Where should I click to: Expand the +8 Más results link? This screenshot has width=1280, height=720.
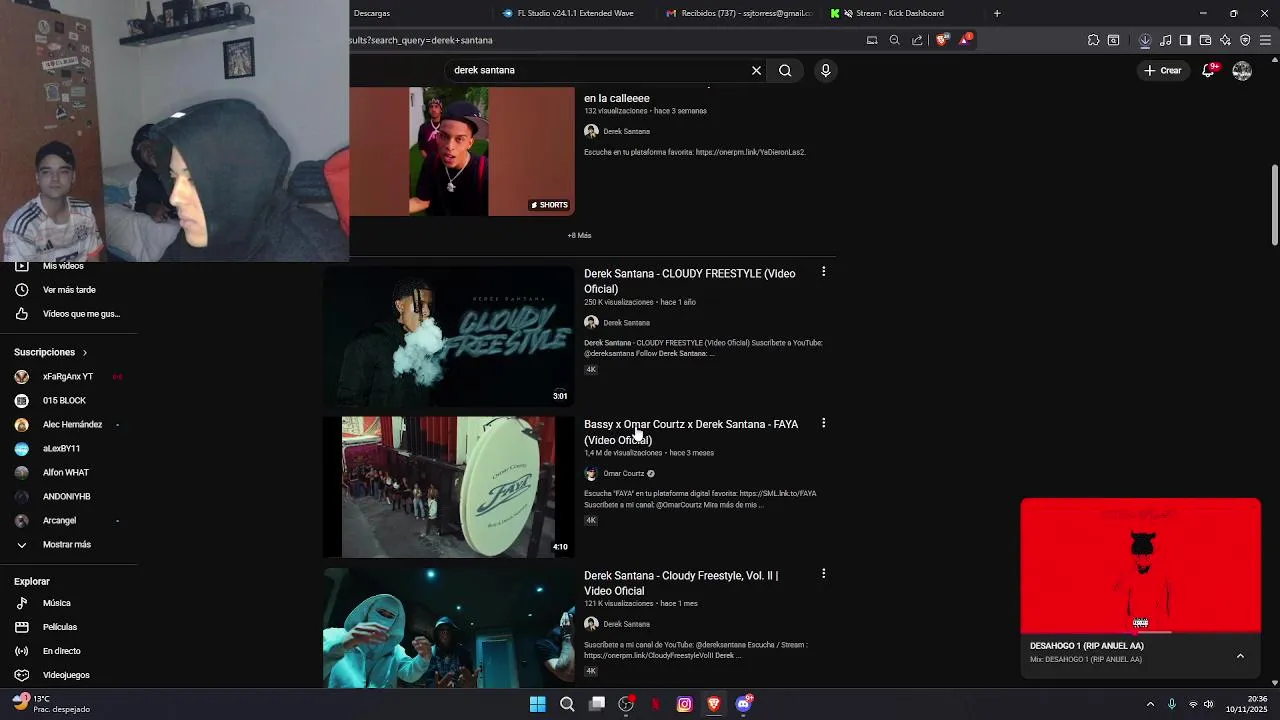coord(580,236)
